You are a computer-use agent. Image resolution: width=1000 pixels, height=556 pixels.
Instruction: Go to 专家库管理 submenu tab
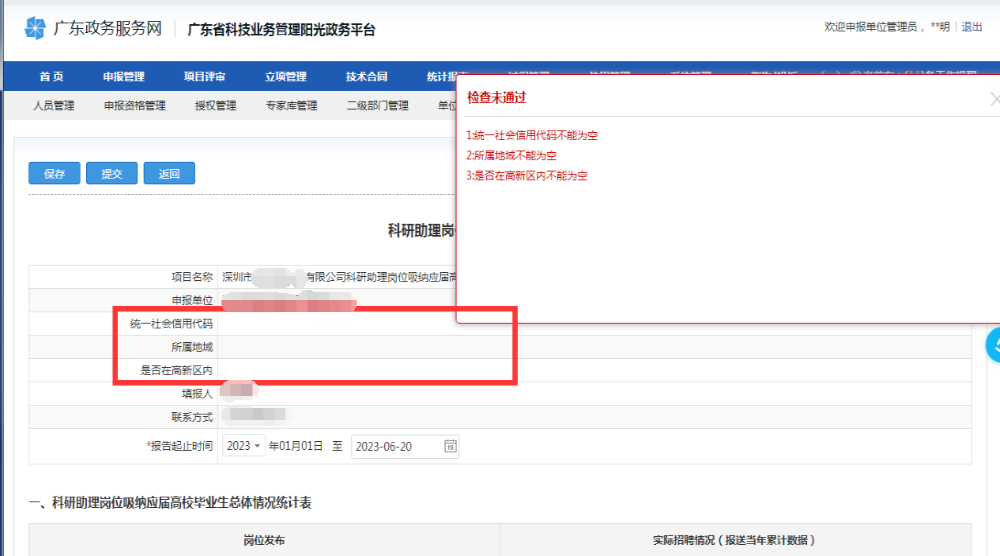coord(291,106)
